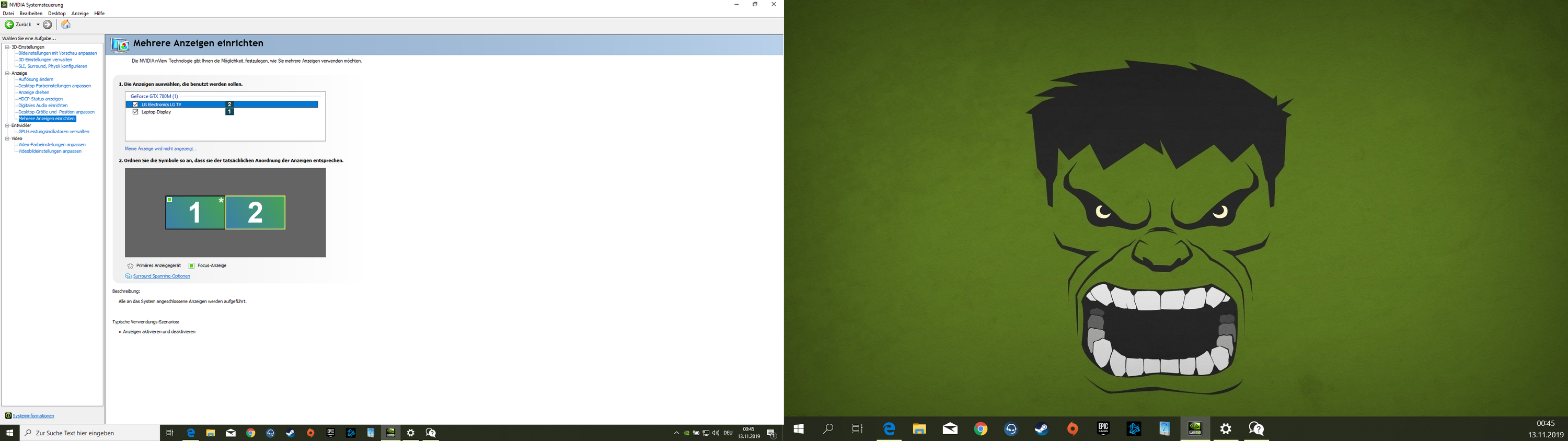The image size is (1568, 441).
Task: Collapse the 3D-Einstellungen tree node
Action: [x=7, y=47]
